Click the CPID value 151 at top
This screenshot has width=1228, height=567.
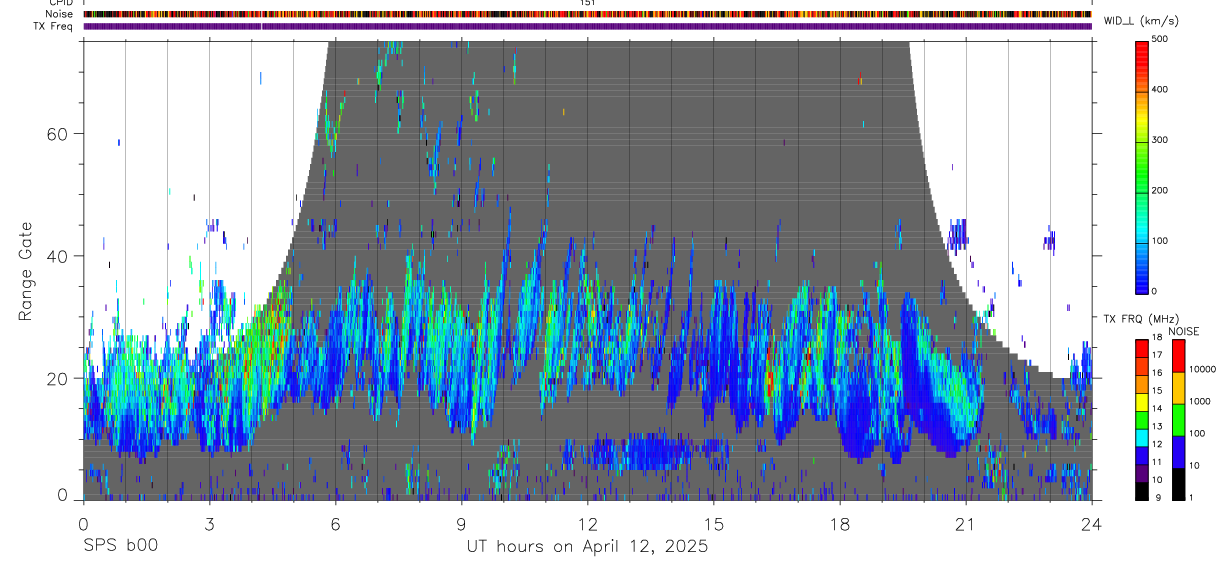point(587,4)
